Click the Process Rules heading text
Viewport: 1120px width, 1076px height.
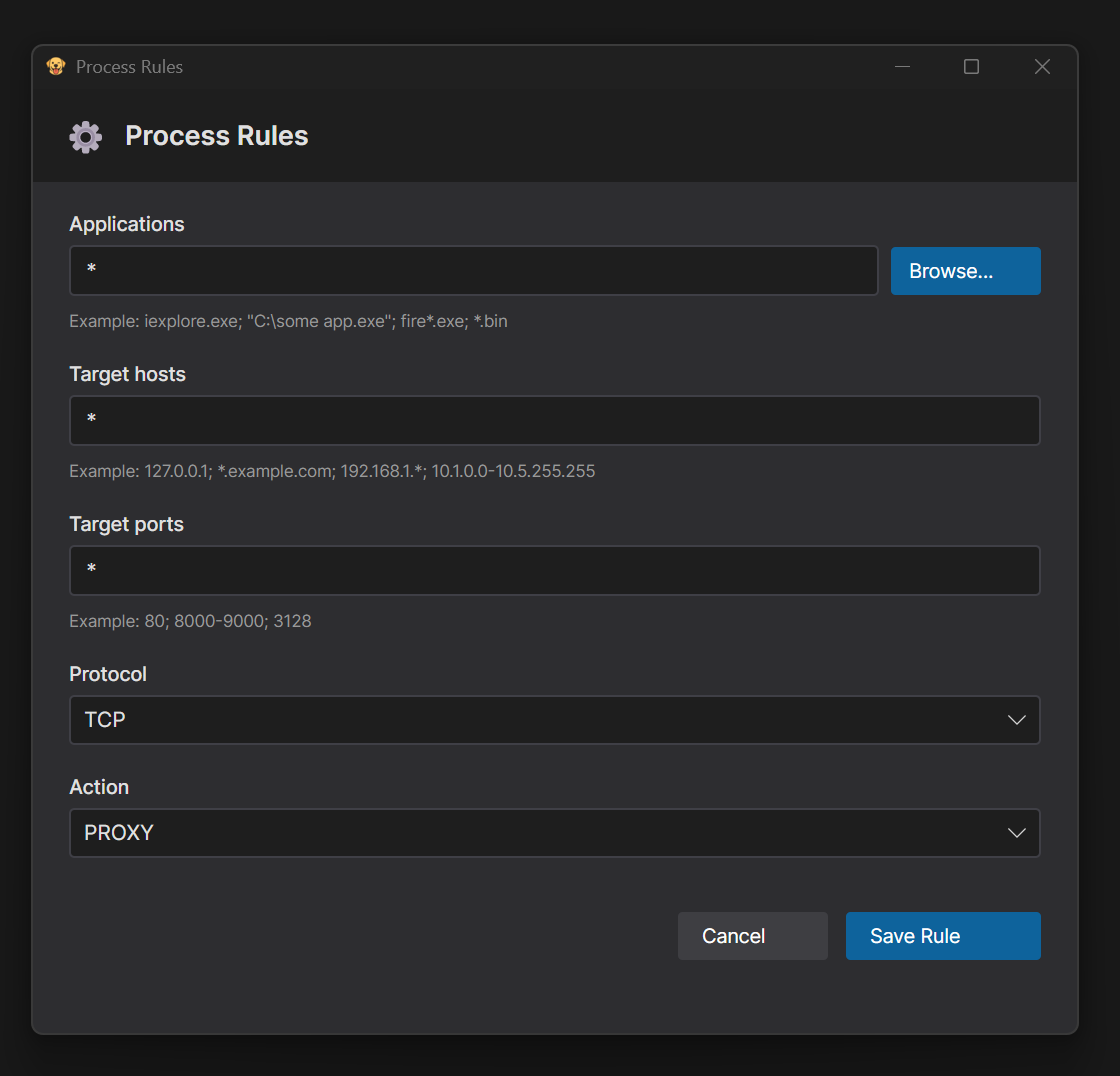pos(217,136)
